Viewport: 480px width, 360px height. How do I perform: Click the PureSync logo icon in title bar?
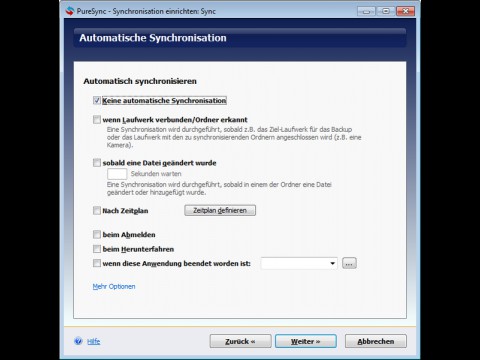click(70, 11)
